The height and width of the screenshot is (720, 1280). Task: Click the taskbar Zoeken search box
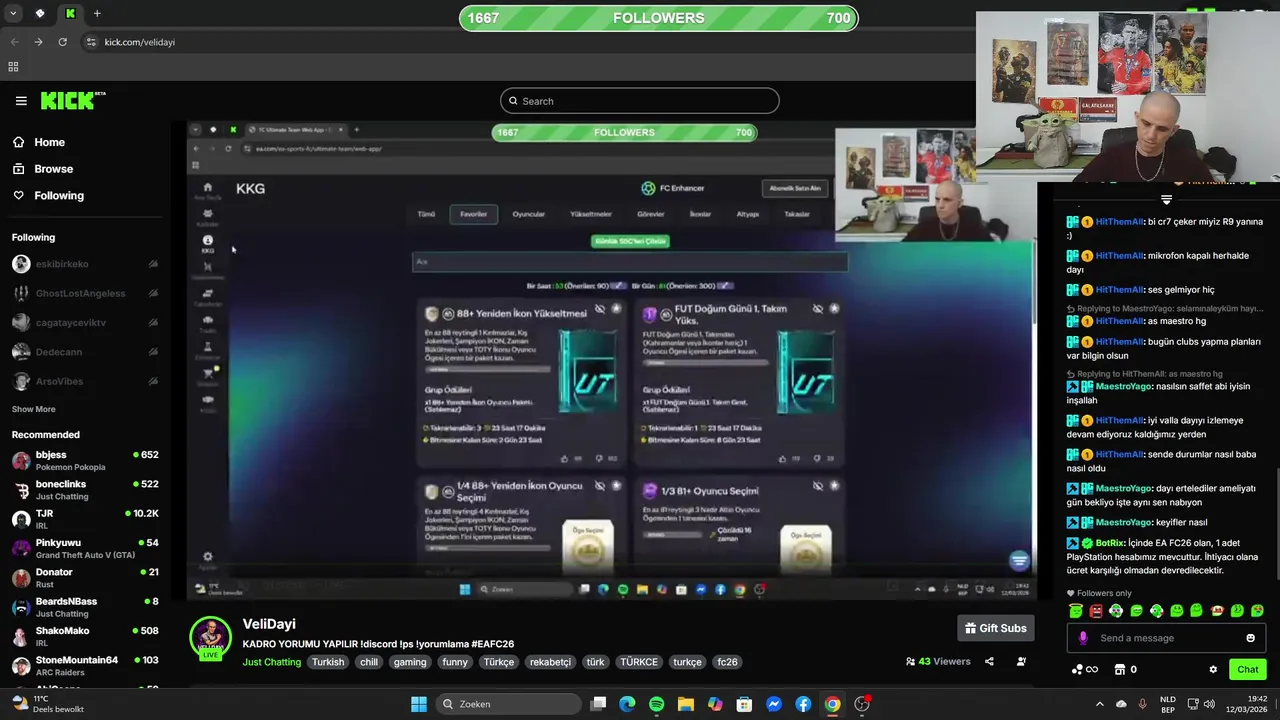click(x=509, y=704)
